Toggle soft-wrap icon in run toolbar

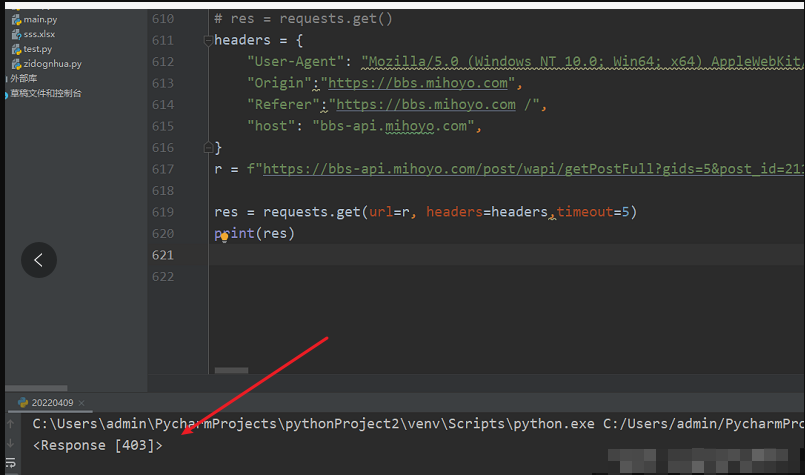10,463
